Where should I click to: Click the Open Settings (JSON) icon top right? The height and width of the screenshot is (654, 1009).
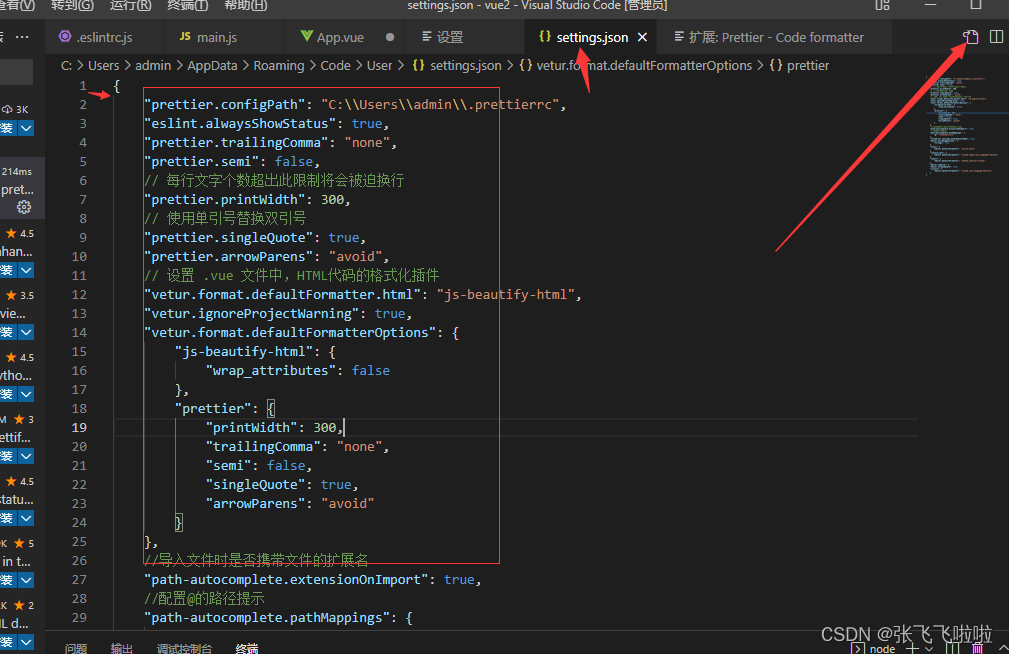pyautogui.click(x=969, y=36)
